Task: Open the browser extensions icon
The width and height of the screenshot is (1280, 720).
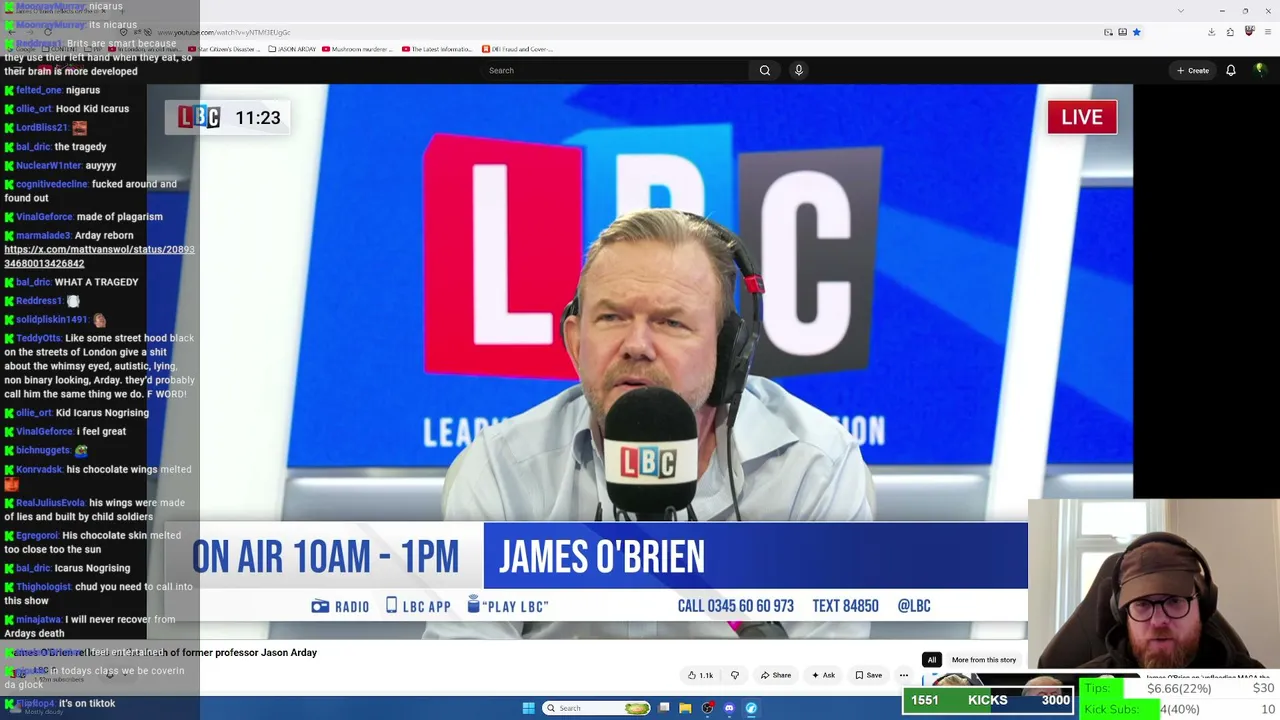Action: coord(1230,32)
